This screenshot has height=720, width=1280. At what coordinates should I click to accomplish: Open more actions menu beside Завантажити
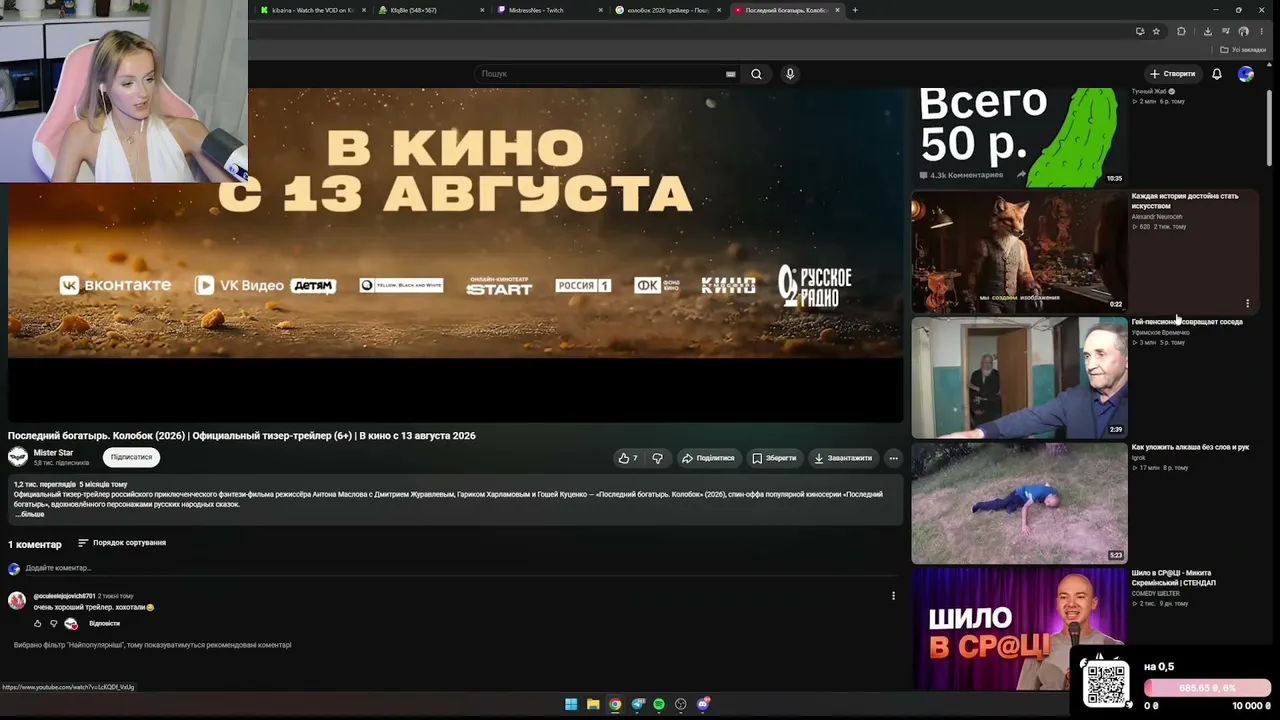point(893,458)
